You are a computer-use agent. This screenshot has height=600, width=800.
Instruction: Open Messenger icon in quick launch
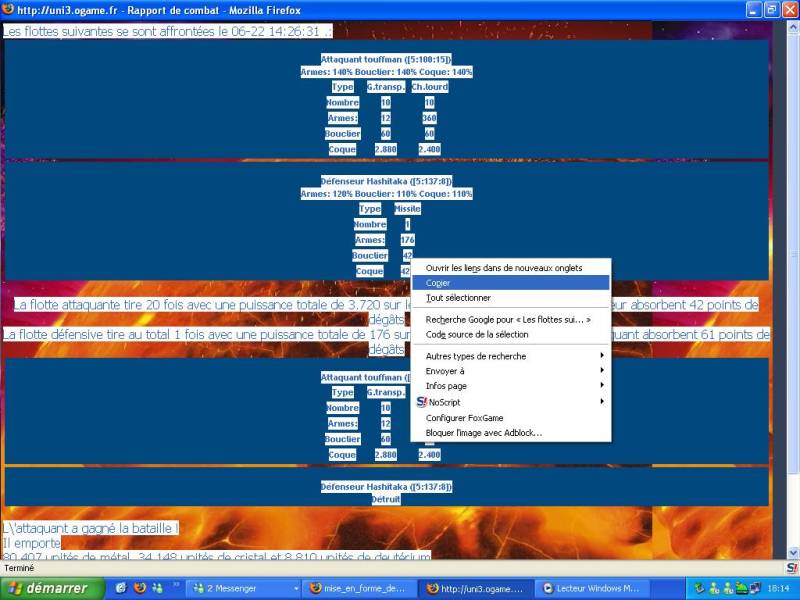point(158,588)
